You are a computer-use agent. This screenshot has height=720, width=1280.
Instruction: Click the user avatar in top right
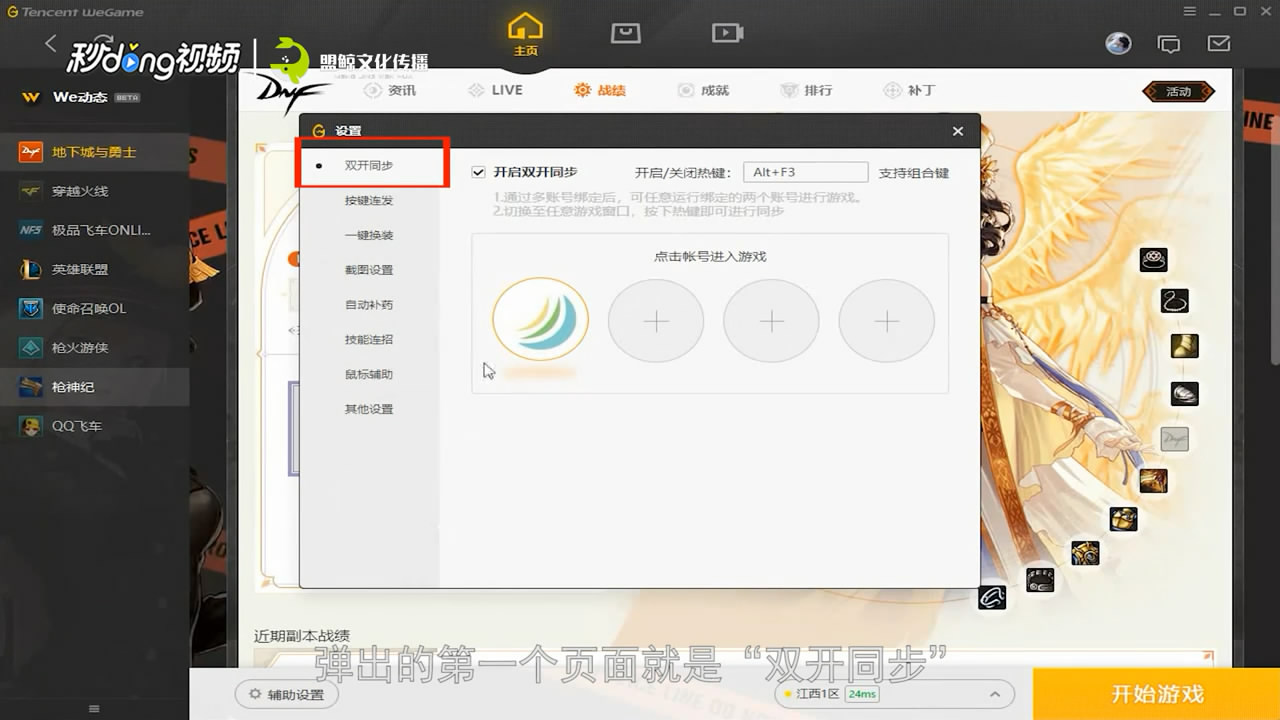[1118, 43]
